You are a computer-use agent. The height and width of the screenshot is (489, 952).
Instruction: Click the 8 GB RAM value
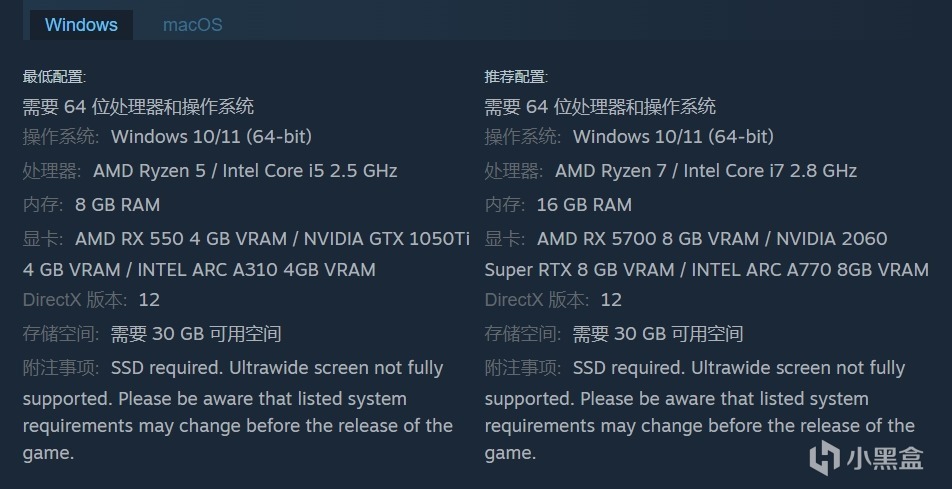coord(117,204)
